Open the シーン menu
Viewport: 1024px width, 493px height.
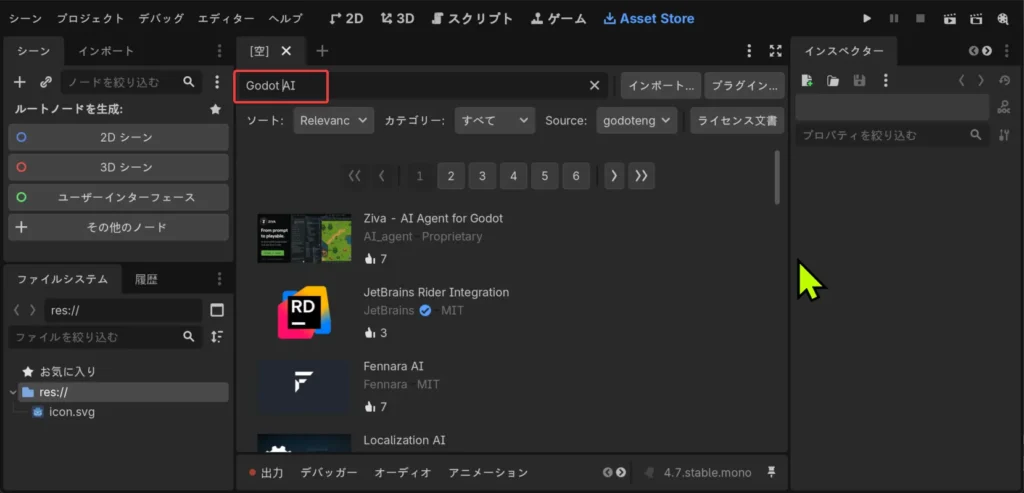pos(25,19)
